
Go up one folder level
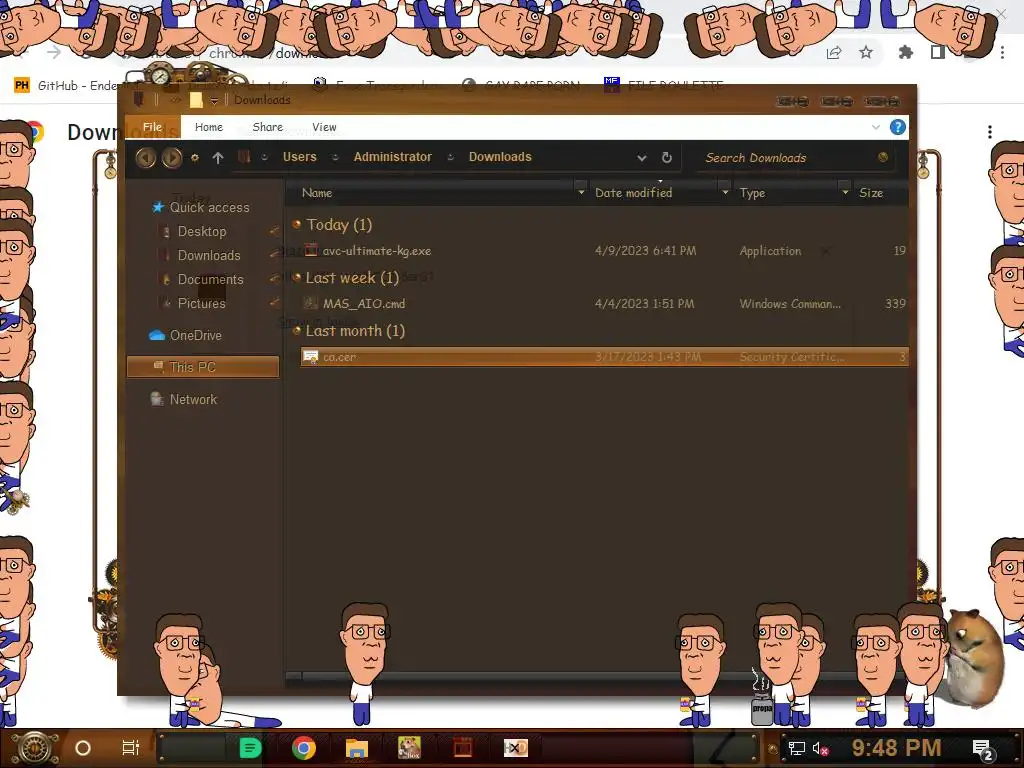pyautogui.click(x=218, y=157)
